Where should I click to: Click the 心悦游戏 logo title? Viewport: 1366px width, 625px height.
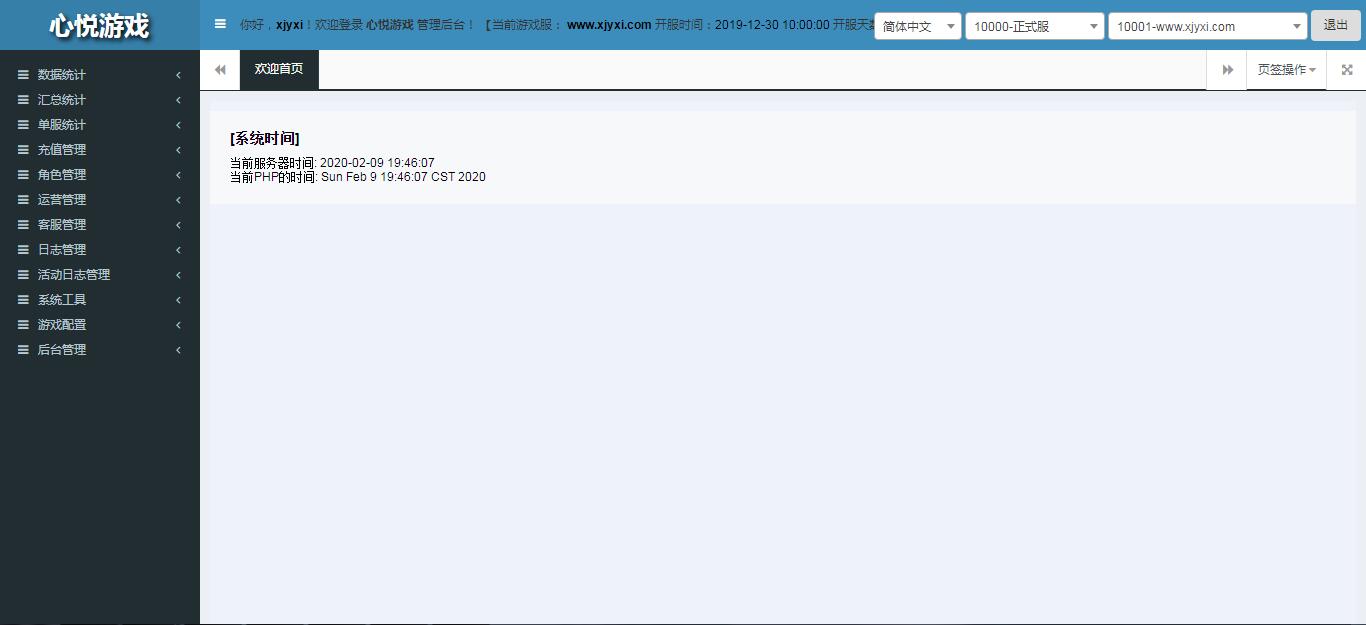[x=99, y=26]
